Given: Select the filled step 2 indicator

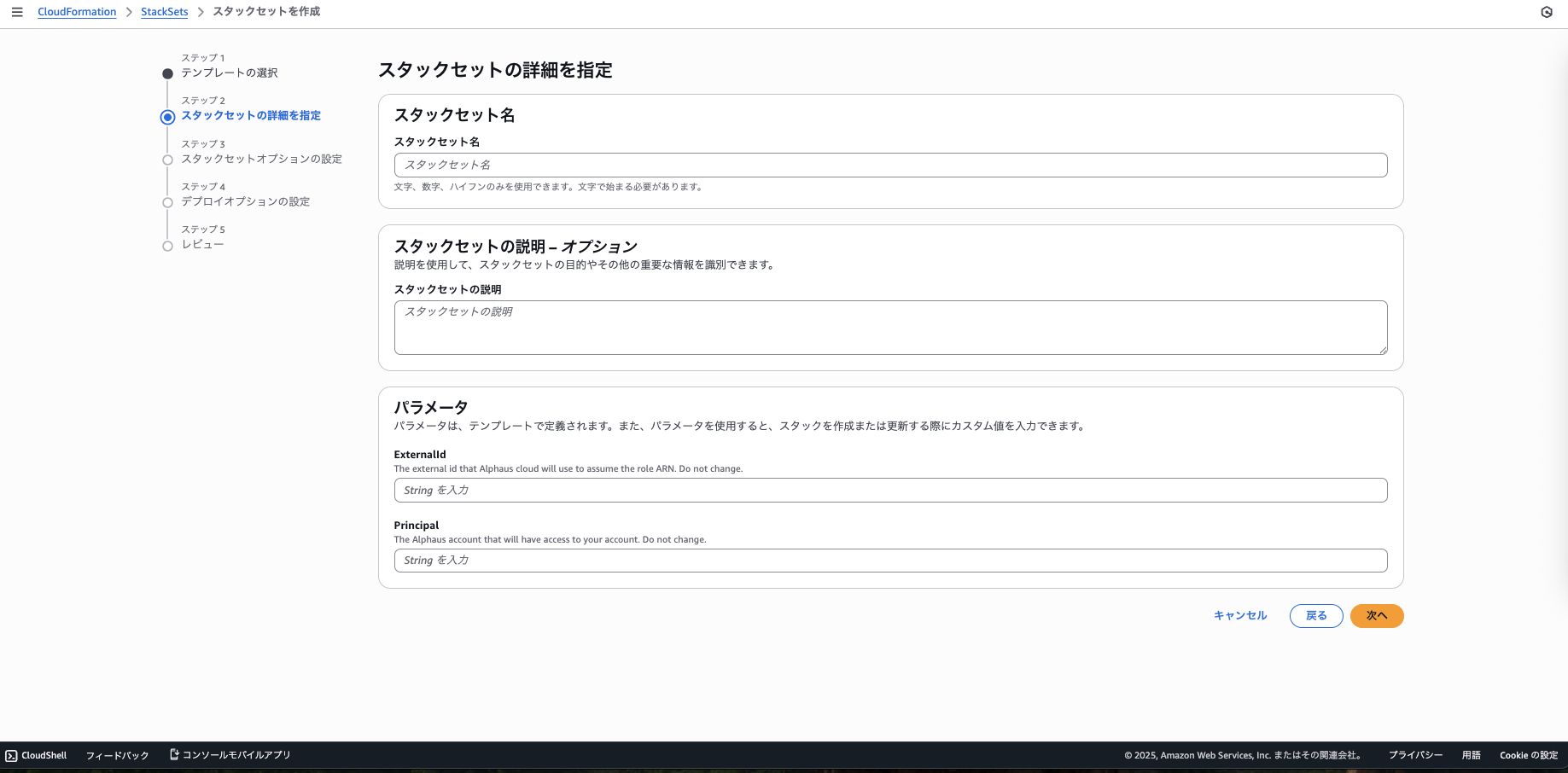Looking at the screenshot, I should [x=167, y=116].
